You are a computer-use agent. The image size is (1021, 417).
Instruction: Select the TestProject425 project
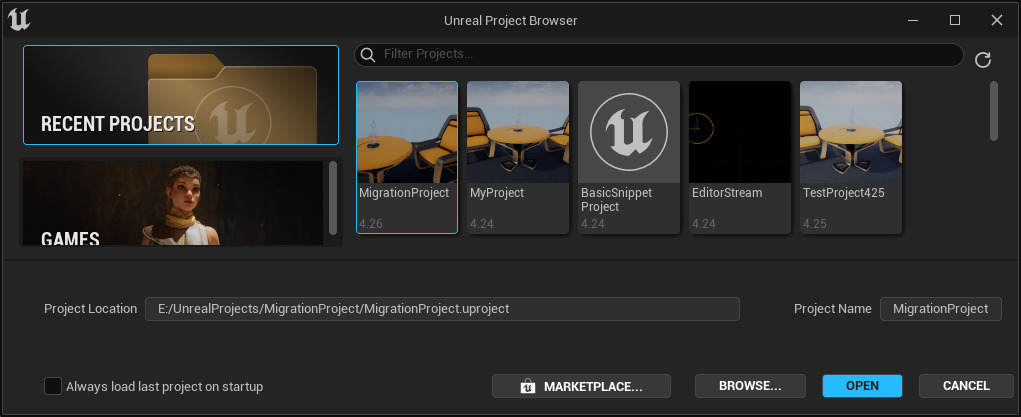click(x=851, y=131)
